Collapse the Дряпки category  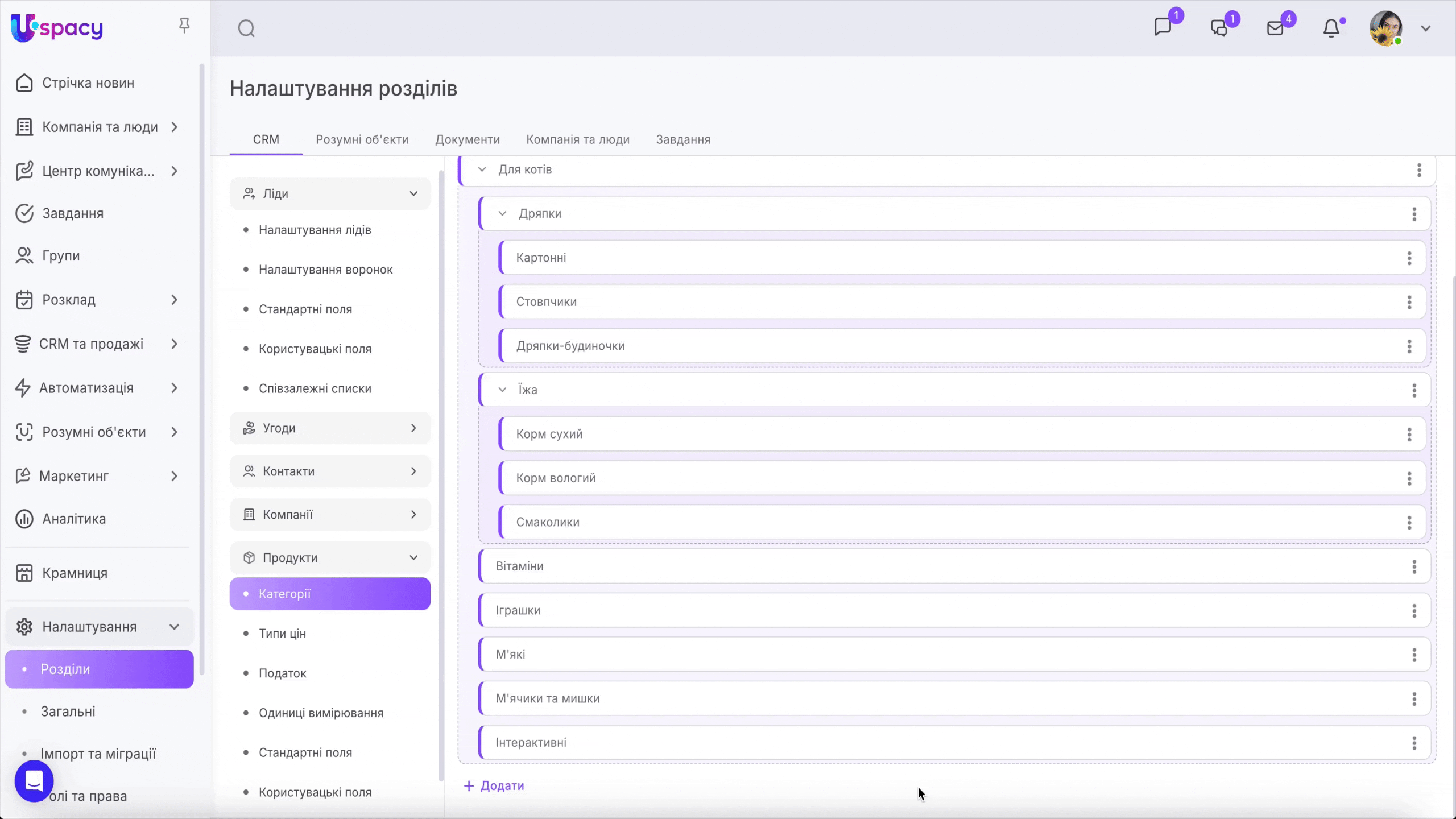[x=502, y=214]
